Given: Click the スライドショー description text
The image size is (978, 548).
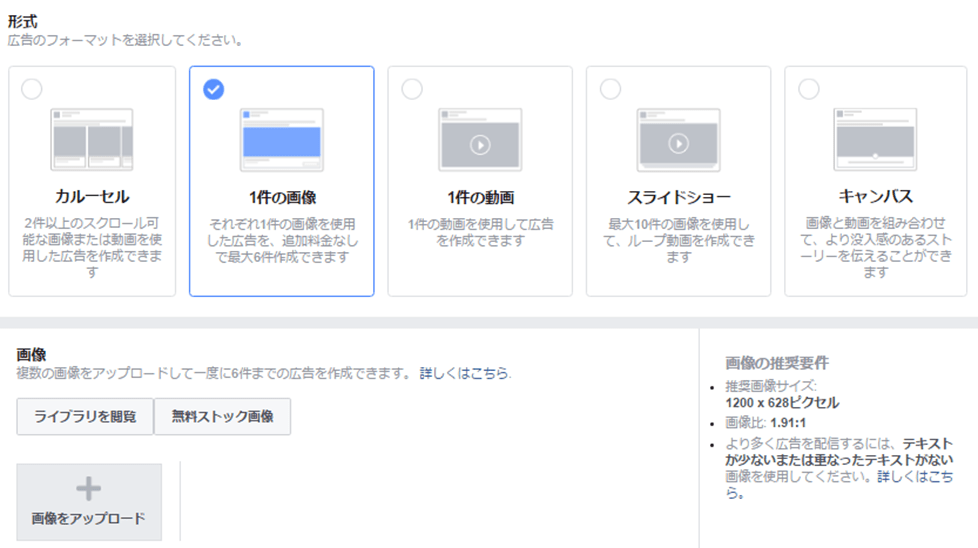Looking at the screenshot, I should coord(678,241).
